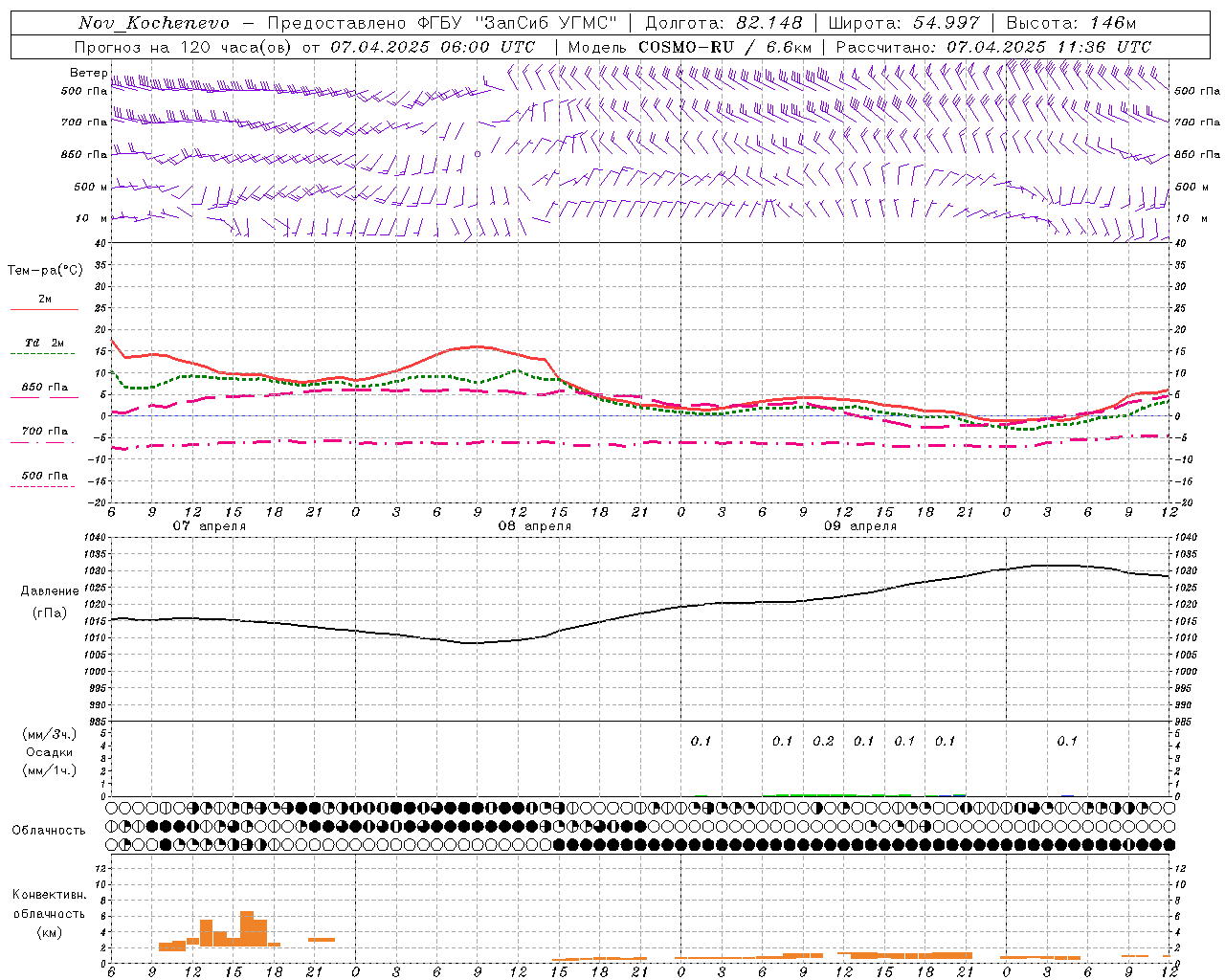Viewport: 1225px width, 980px height.
Task: Click the (км) convective cloud unit label
Action: pyautogui.click(x=49, y=932)
